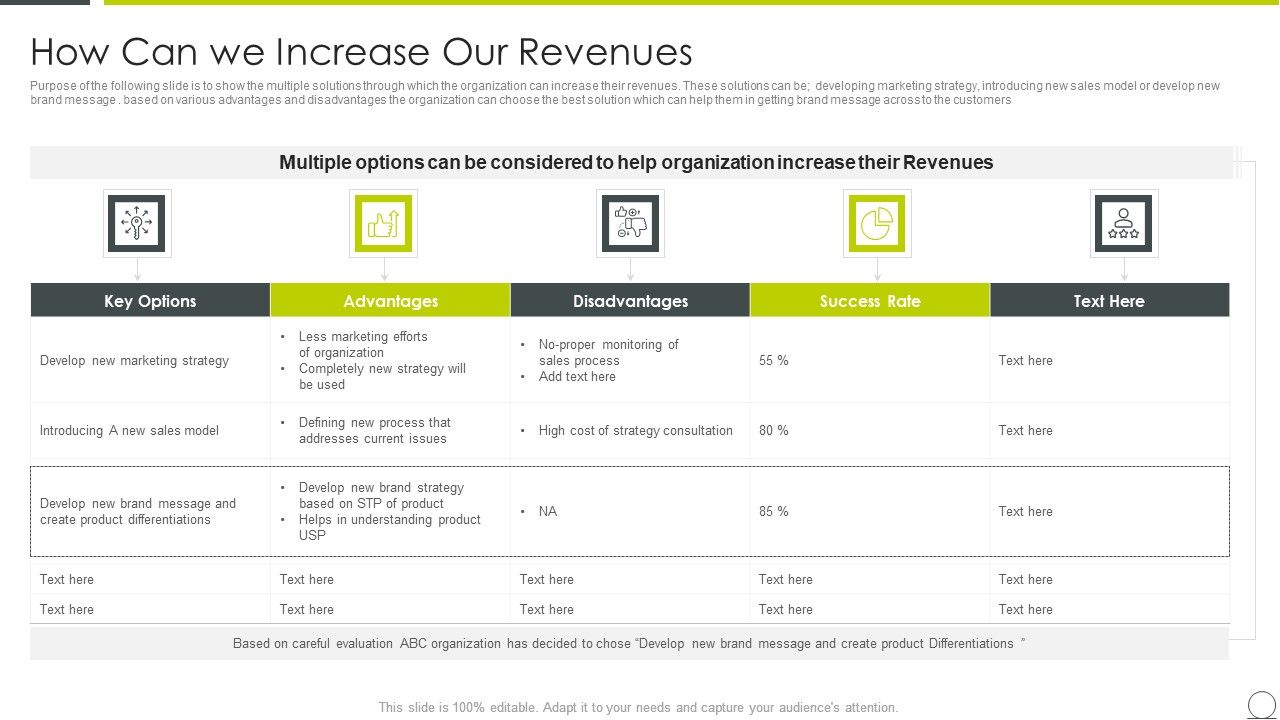Viewport: 1280px width, 720px height.
Task: Click Text here in sales model row
Action: pyautogui.click(x=1025, y=431)
